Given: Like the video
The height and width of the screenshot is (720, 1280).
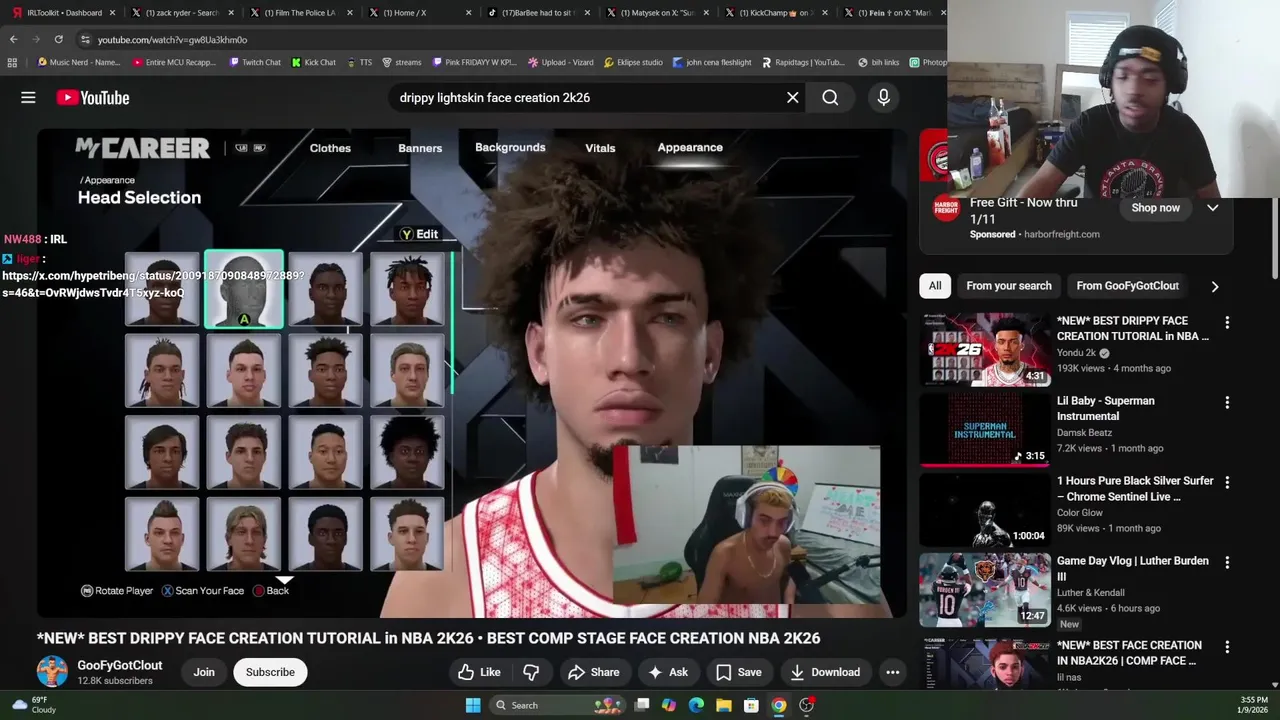Looking at the screenshot, I should (x=479, y=672).
